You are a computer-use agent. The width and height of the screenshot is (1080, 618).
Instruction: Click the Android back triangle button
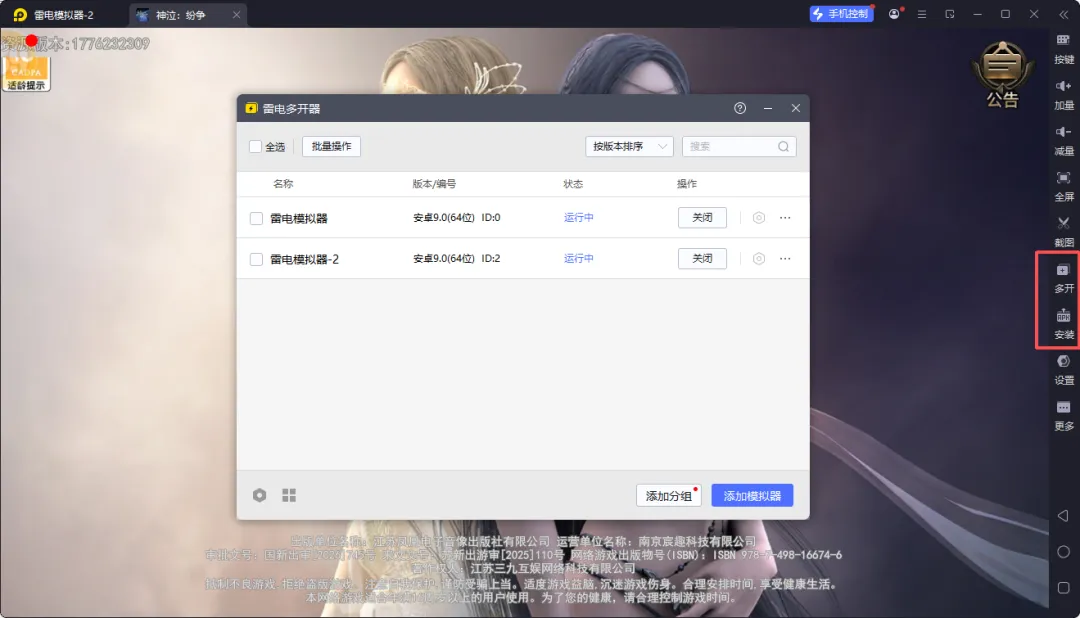[1063, 515]
